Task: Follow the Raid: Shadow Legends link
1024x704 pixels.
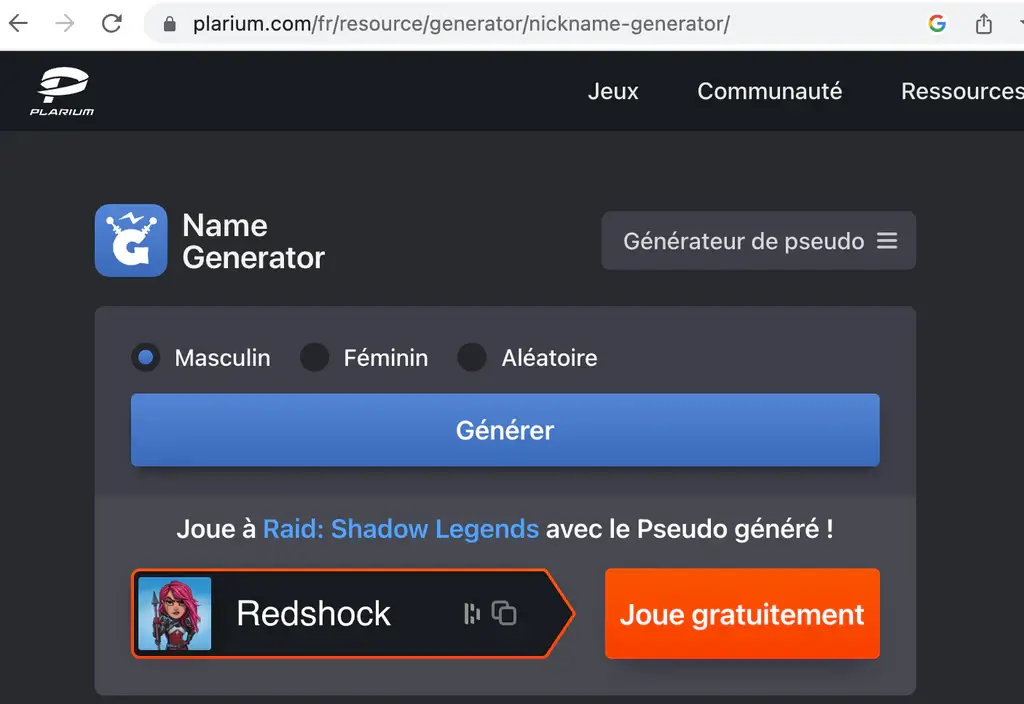Action: [400, 528]
